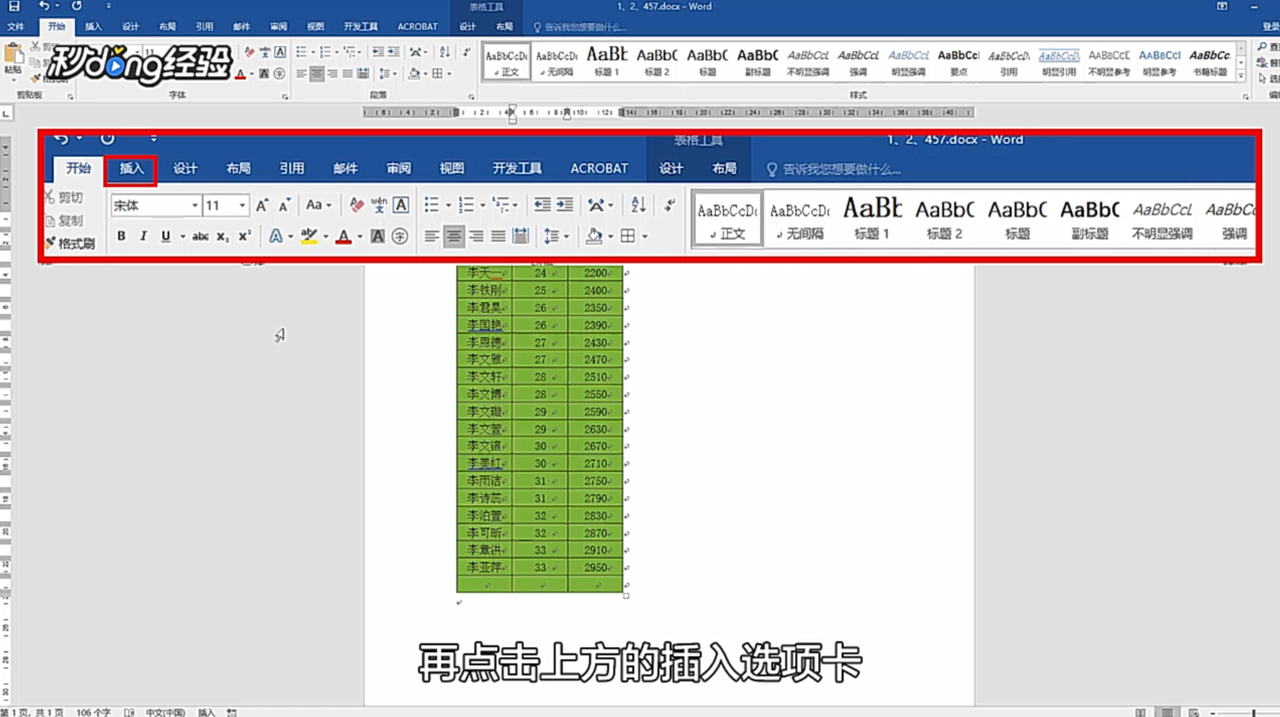1280x717 pixels.
Task: Toggle Center alignment in the enlarged ribbon
Action: click(x=454, y=237)
